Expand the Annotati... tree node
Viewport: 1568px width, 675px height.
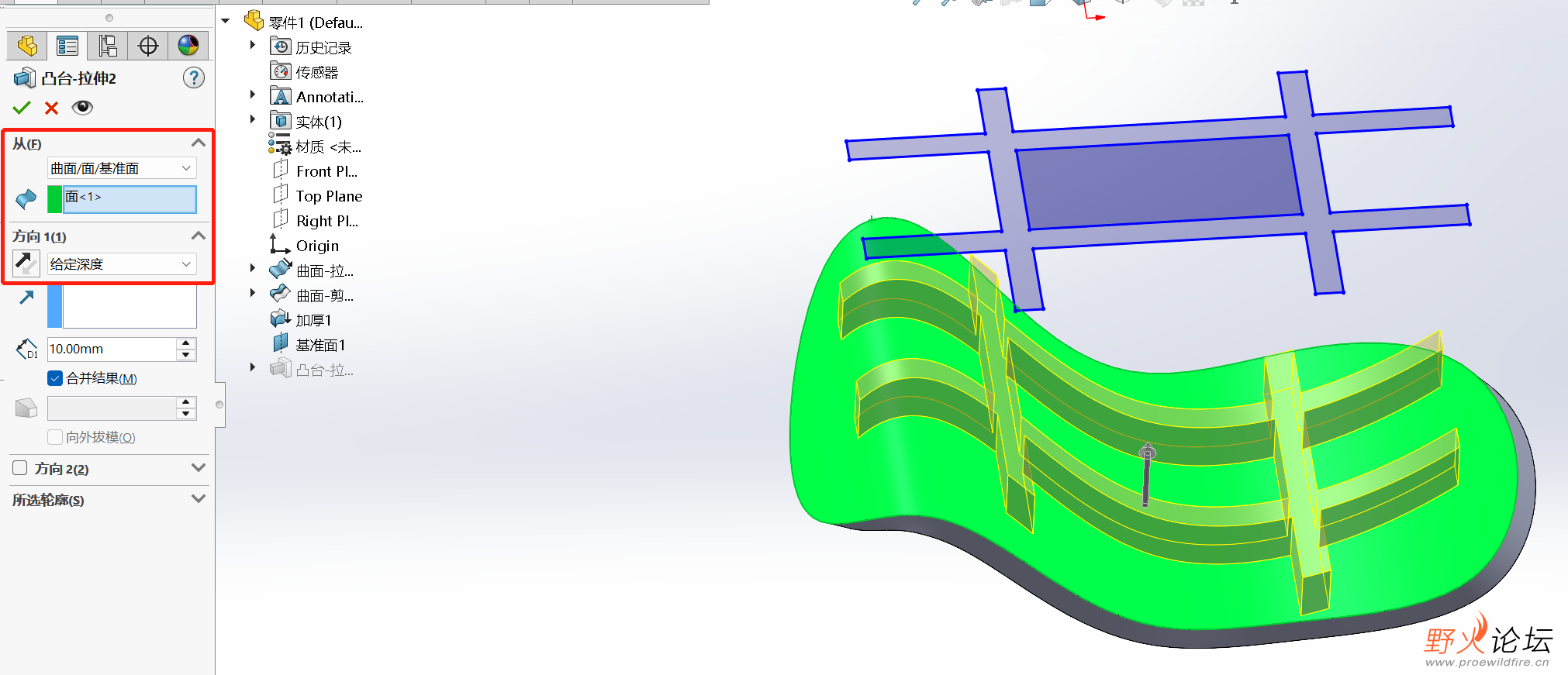(x=253, y=95)
